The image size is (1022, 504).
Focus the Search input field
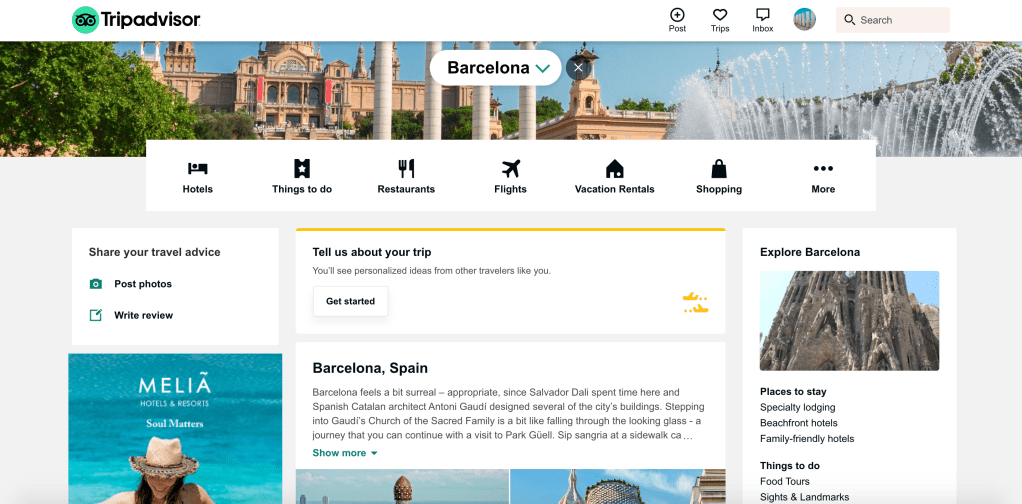click(x=893, y=20)
